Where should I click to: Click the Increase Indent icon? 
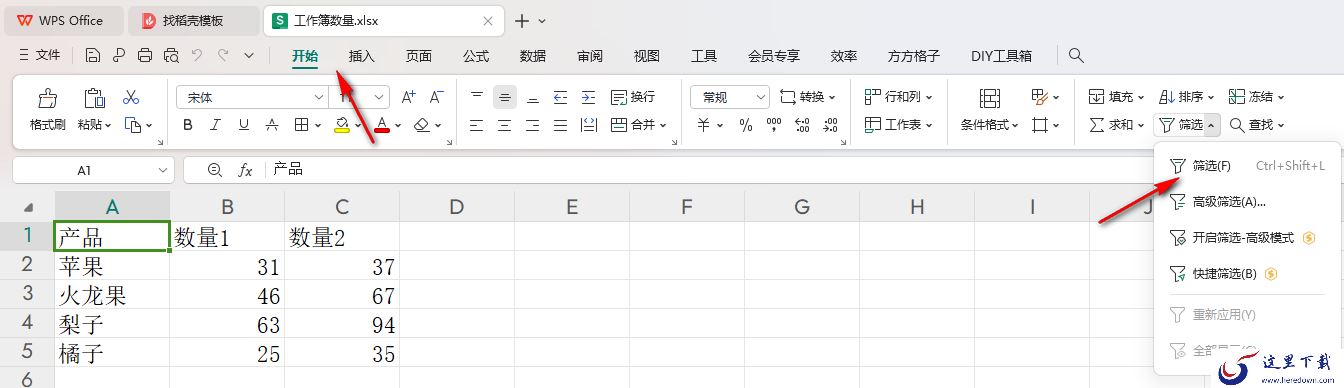tap(588, 97)
